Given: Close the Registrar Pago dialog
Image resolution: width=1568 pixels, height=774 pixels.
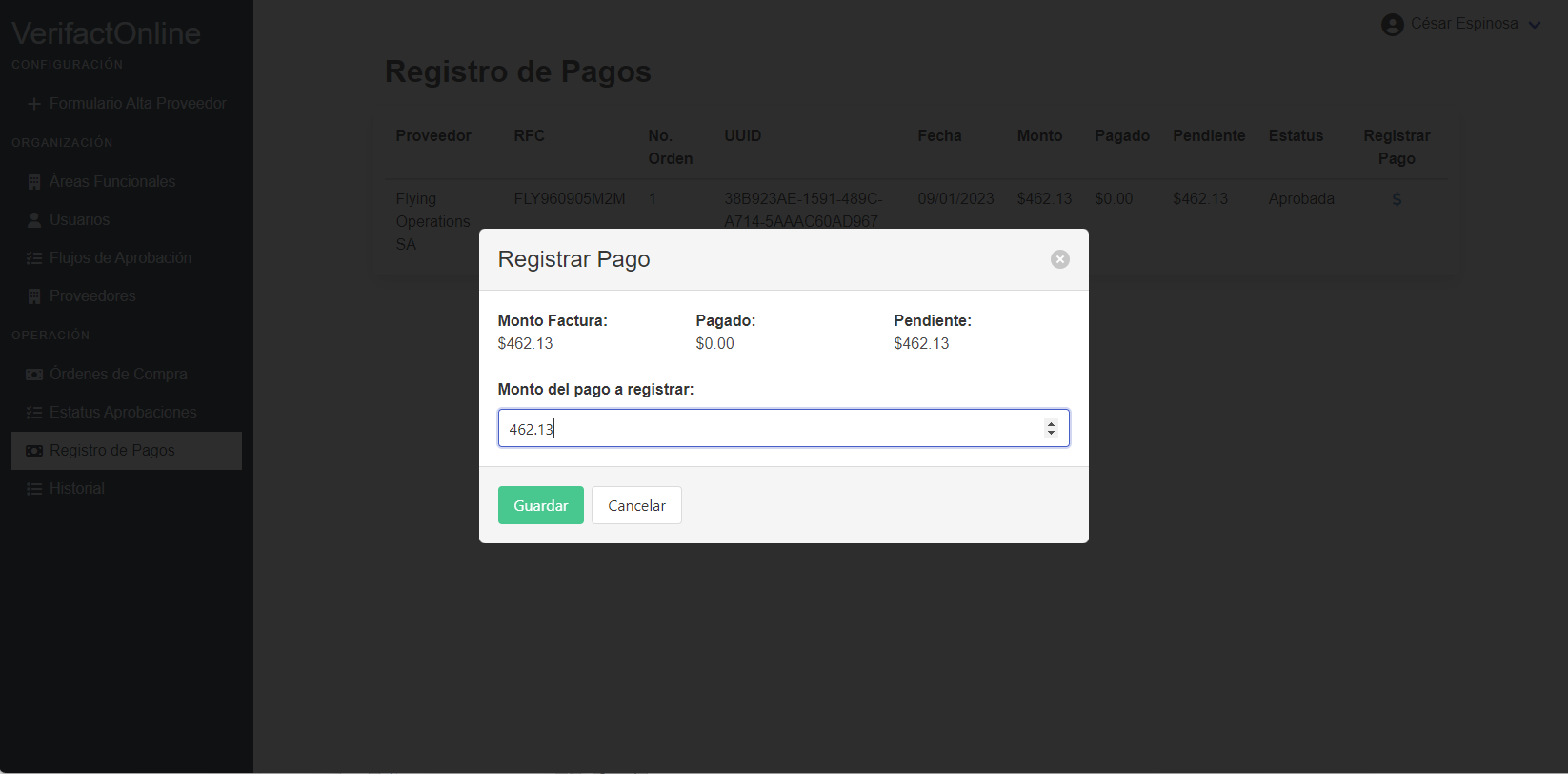Looking at the screenshot, I should pos(1059,259).
